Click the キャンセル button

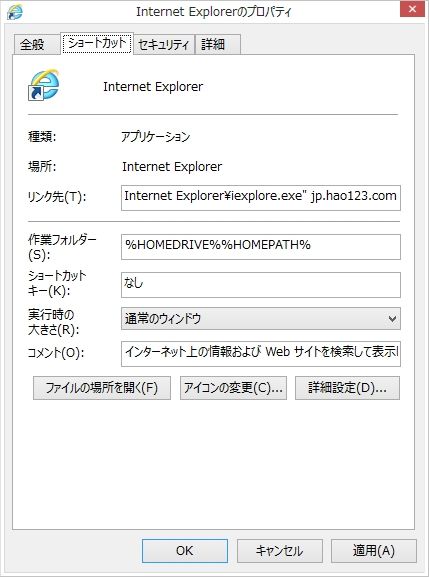coord(280,551)
